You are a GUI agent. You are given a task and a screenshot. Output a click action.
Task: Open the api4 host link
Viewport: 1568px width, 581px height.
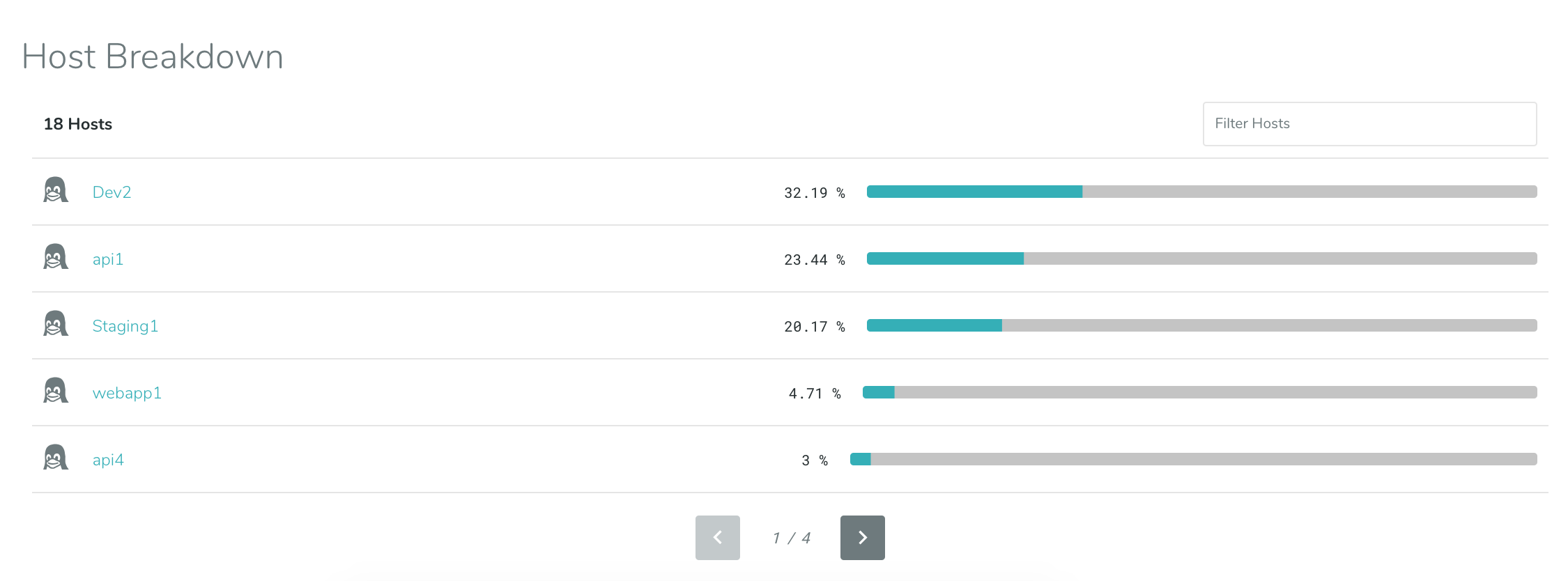[x=108, y=460]
